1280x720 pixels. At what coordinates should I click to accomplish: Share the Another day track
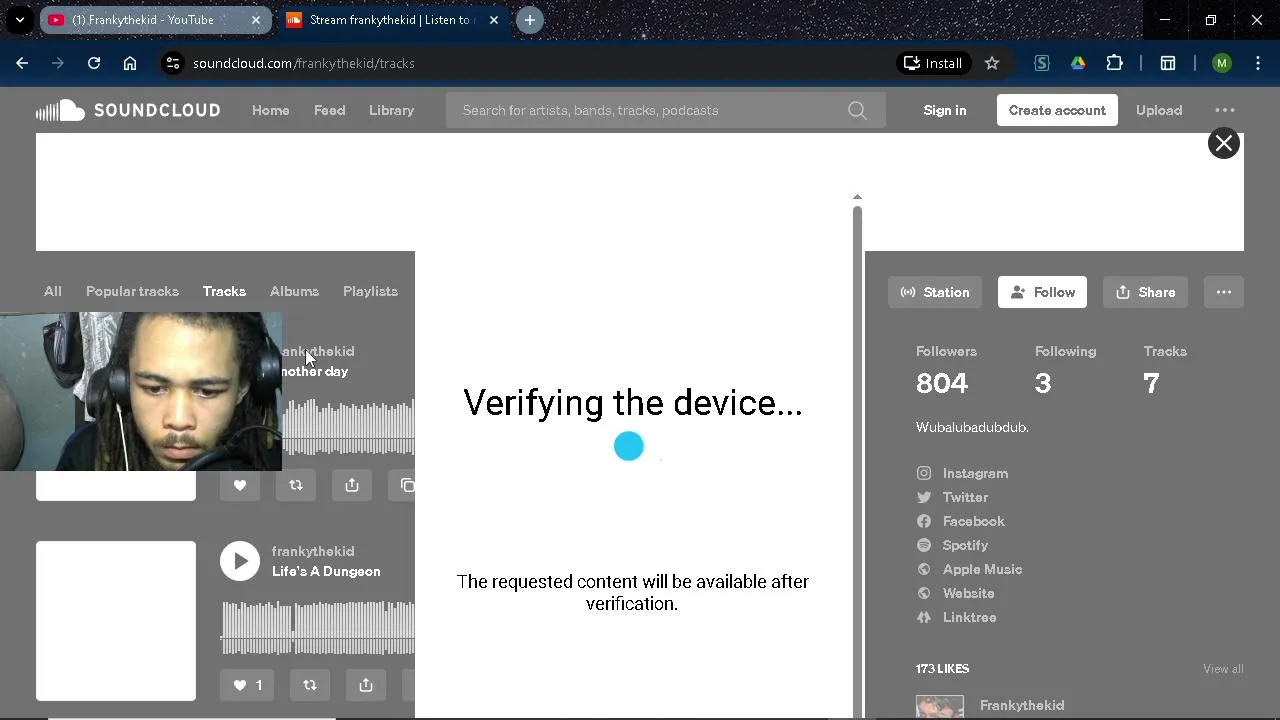click(x=352, y=485)
